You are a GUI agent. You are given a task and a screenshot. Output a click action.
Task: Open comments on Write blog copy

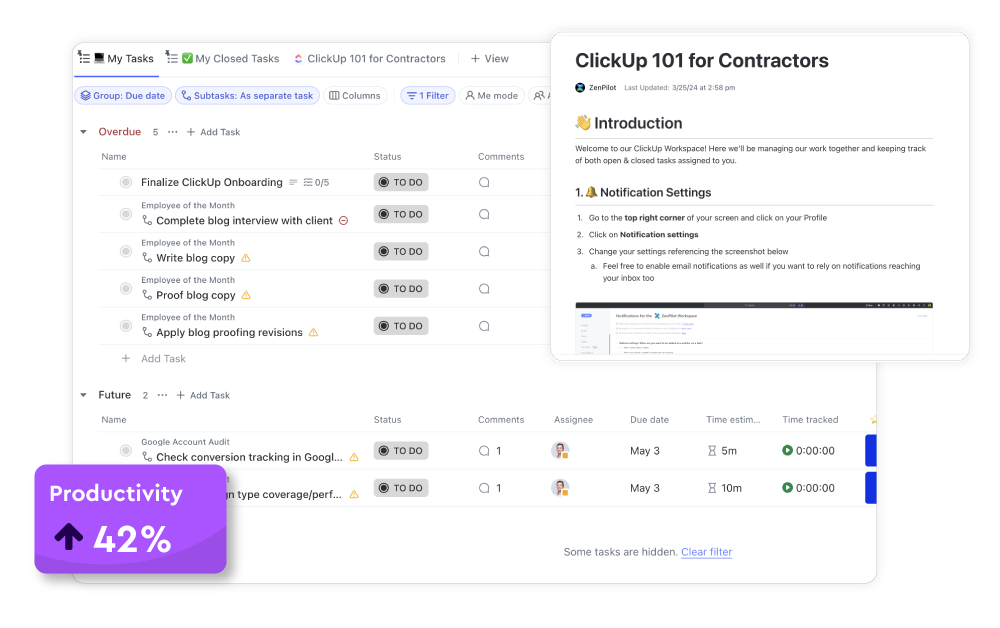coord(484,251)
